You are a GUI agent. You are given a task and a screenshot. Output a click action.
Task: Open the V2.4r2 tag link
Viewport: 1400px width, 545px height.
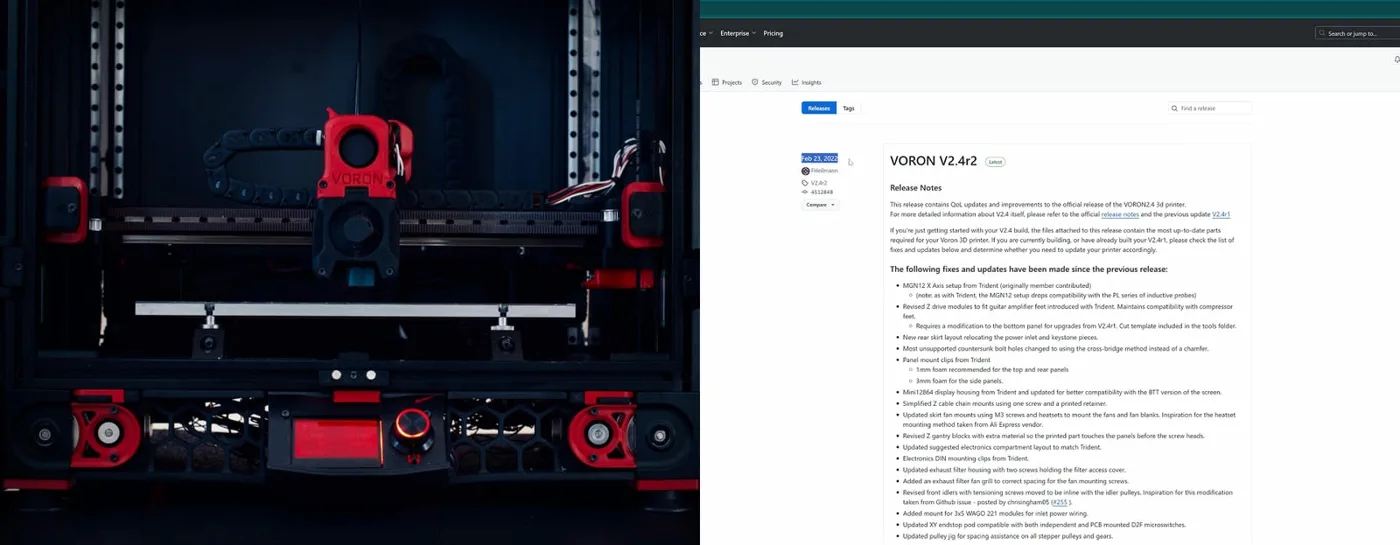coord(819,183)
